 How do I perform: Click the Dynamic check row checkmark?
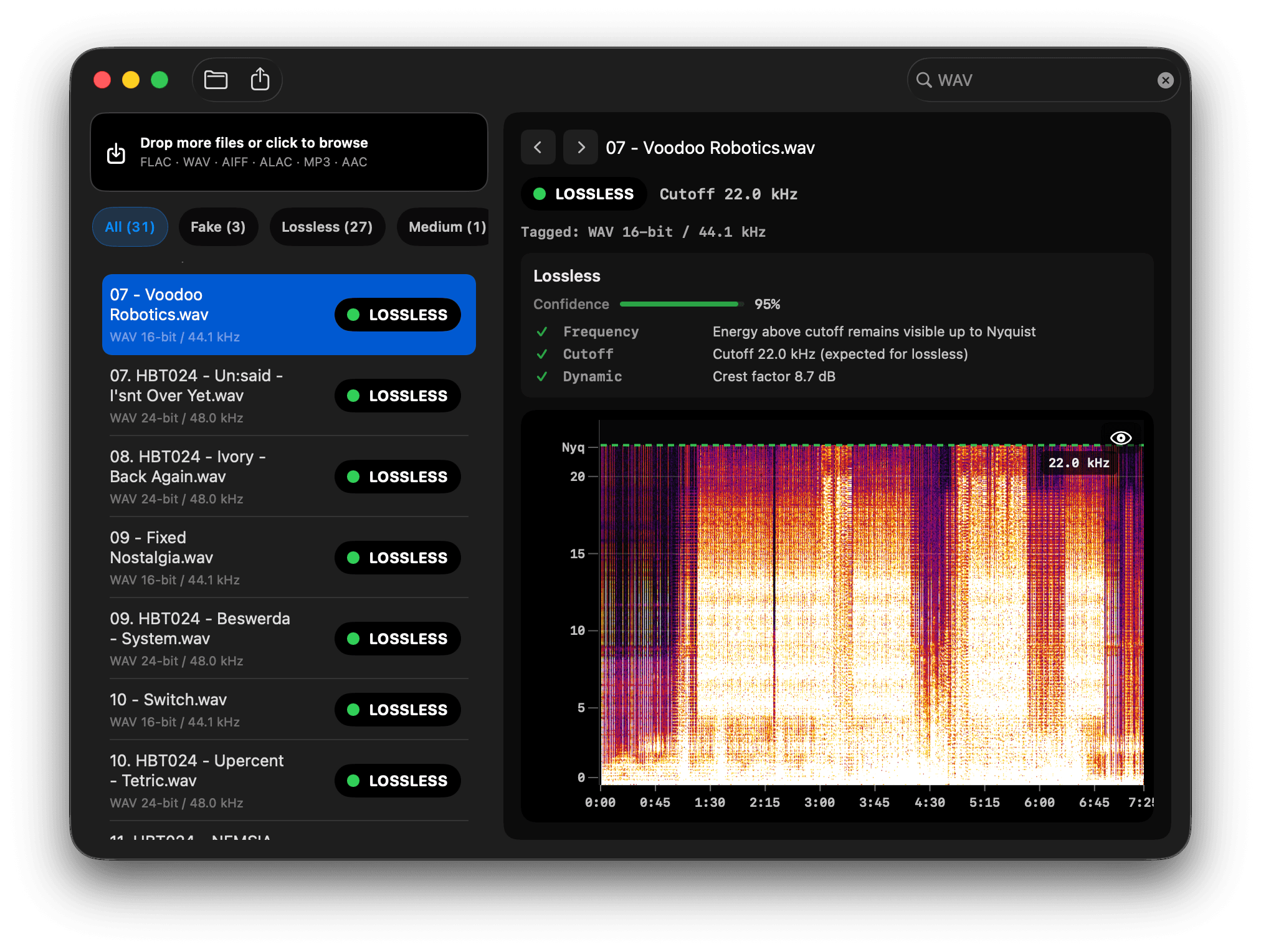click(542, 377)
